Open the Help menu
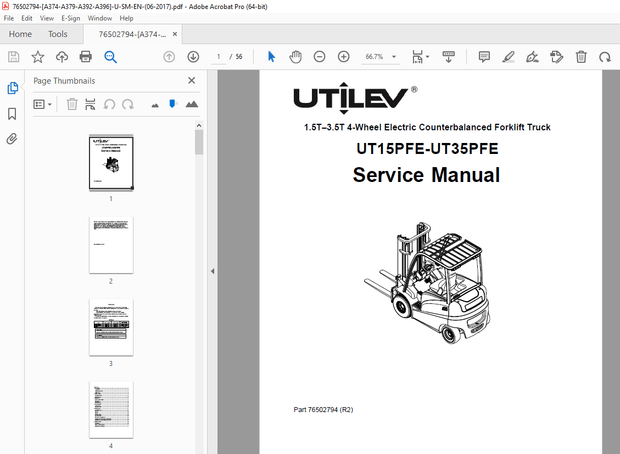The height and width of the screenshot is (454, 620). (x=127, y=18)
